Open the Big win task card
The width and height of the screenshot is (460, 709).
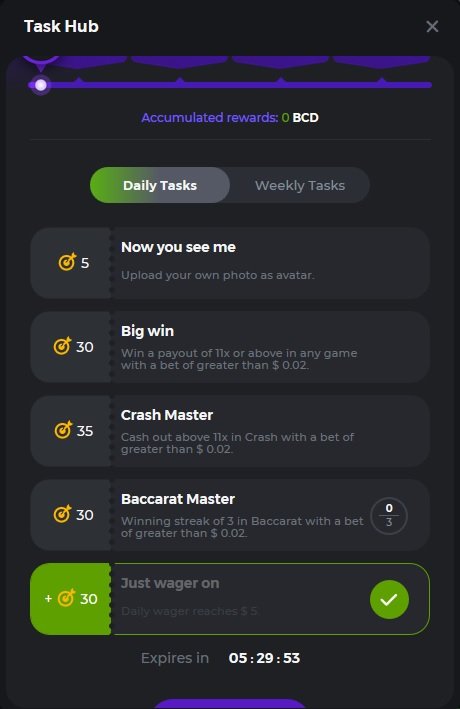click(x=230, y=347)
